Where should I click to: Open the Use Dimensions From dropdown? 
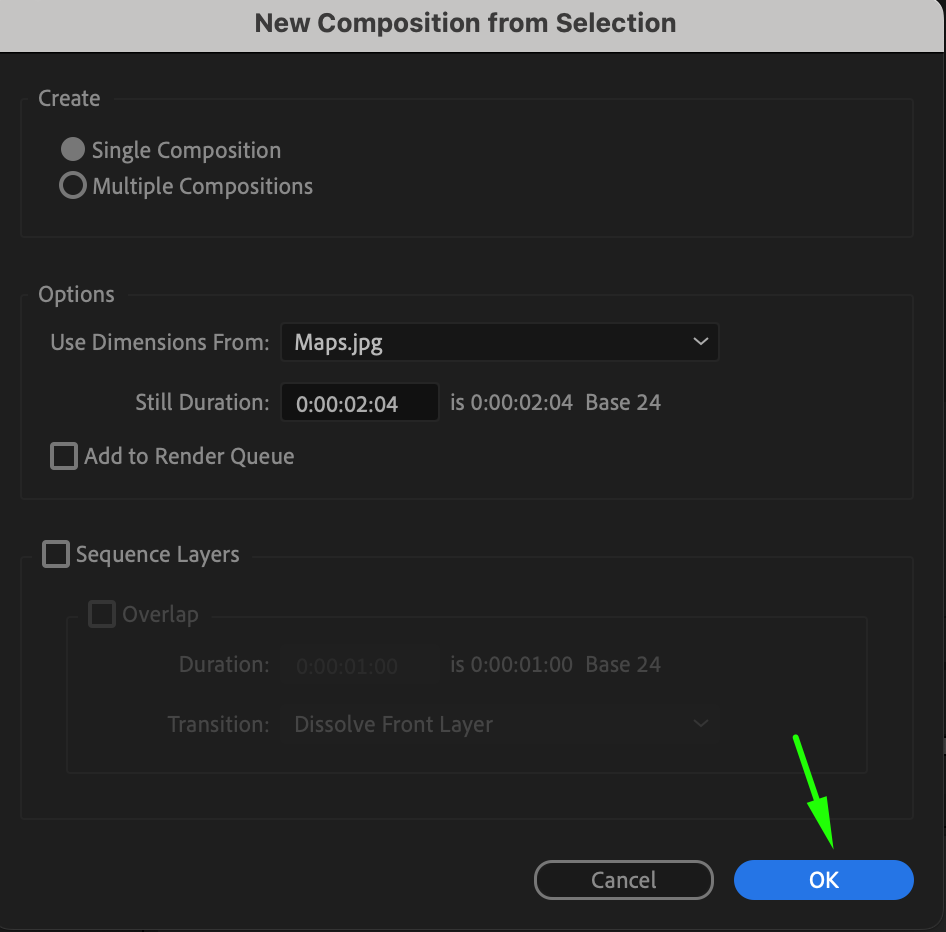[x=499, y=342]
